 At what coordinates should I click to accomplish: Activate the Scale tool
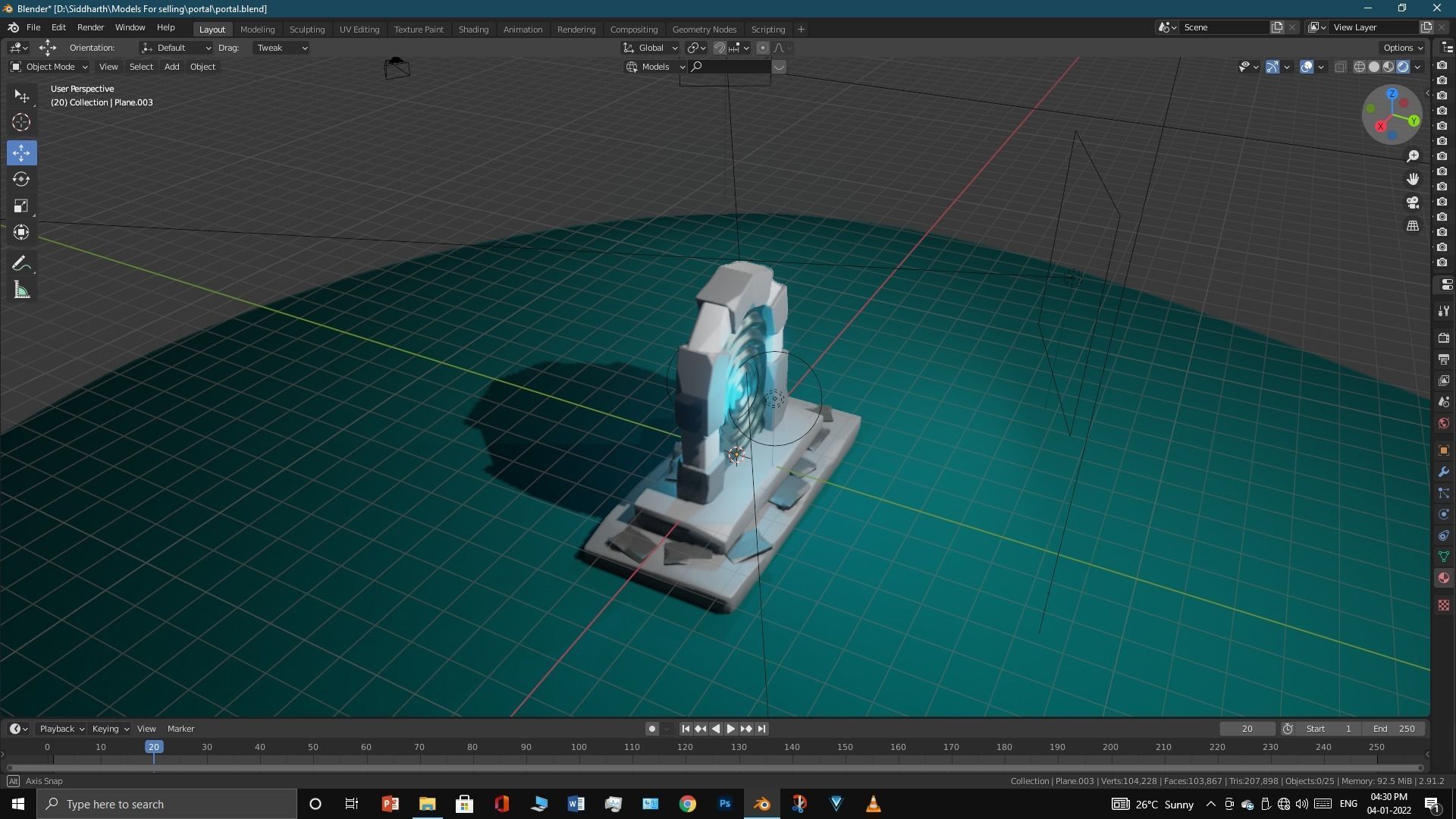click(21, 206)
